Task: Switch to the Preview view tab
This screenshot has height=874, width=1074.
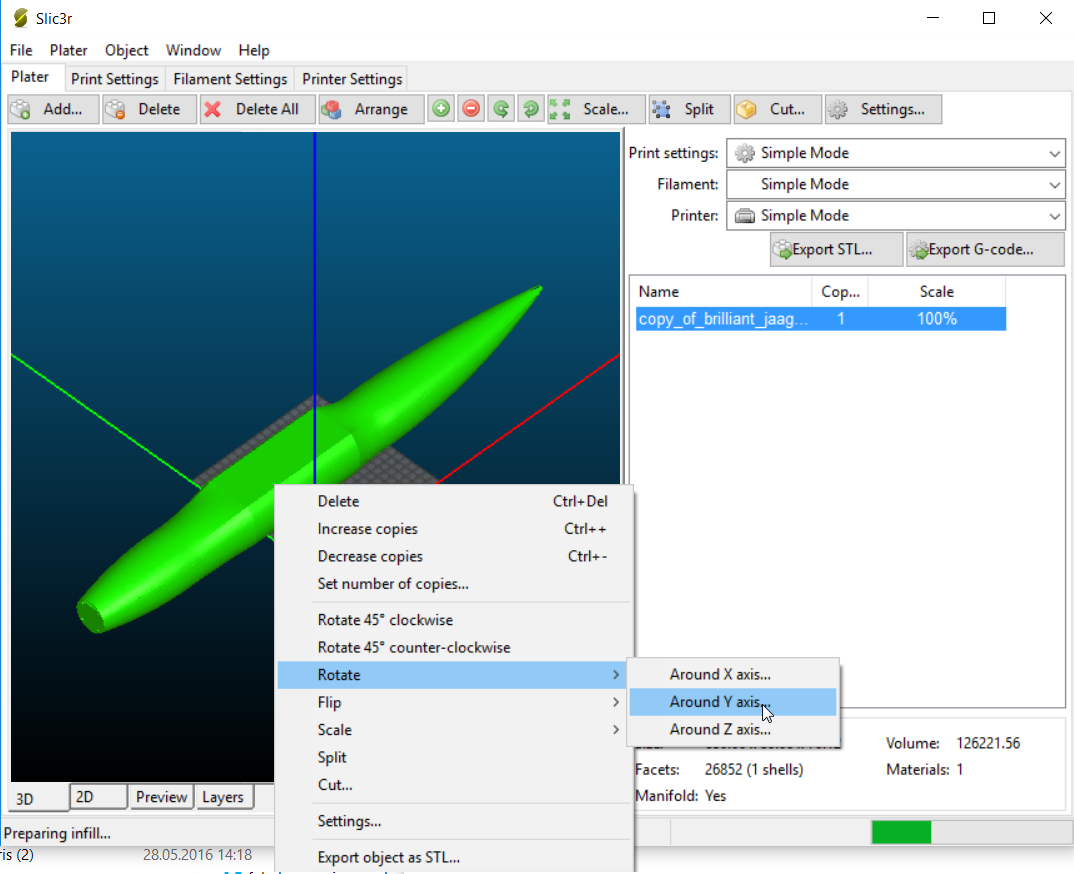Action: point(161,797)
